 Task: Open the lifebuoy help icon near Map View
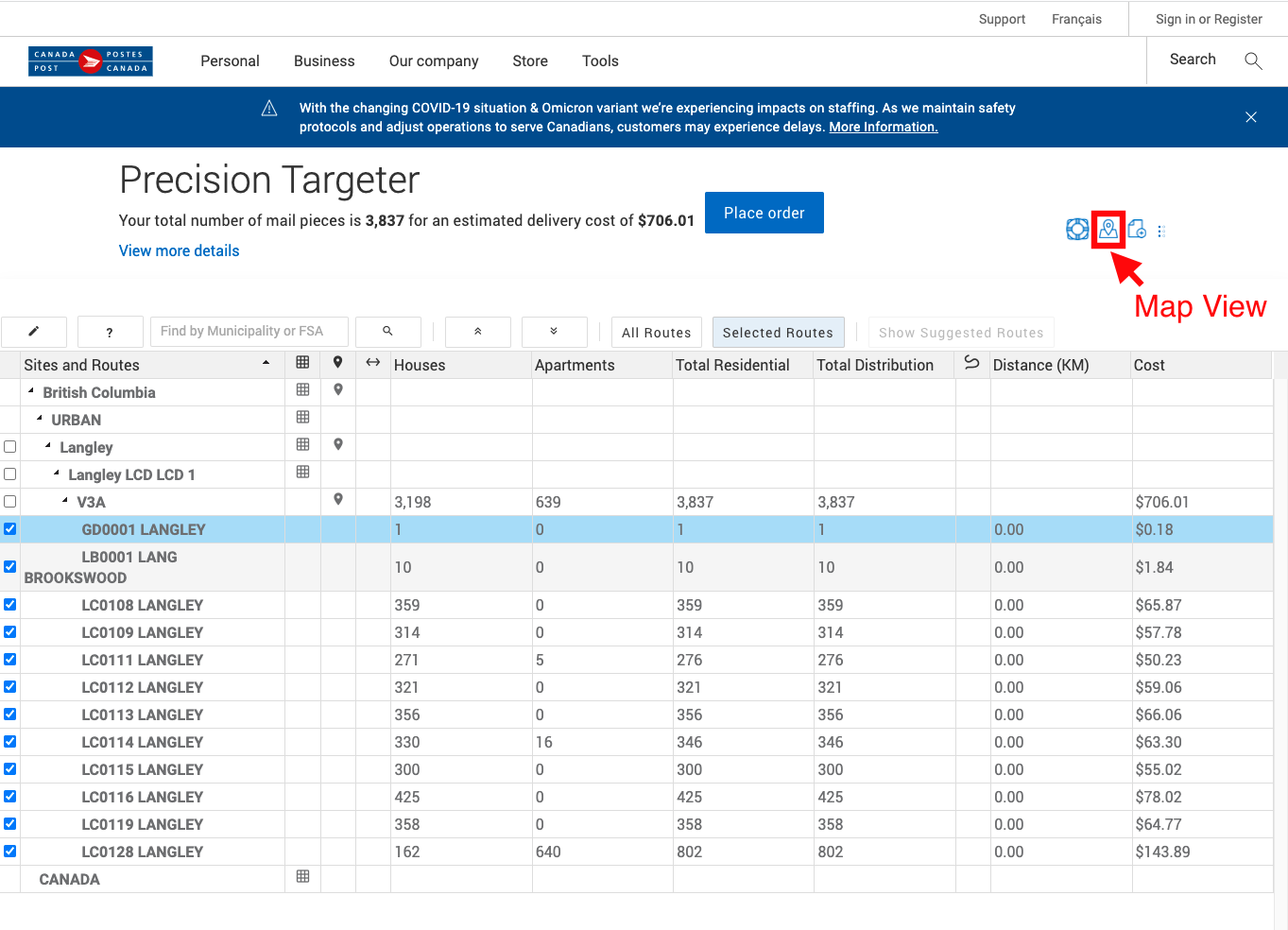(1077, 230)
